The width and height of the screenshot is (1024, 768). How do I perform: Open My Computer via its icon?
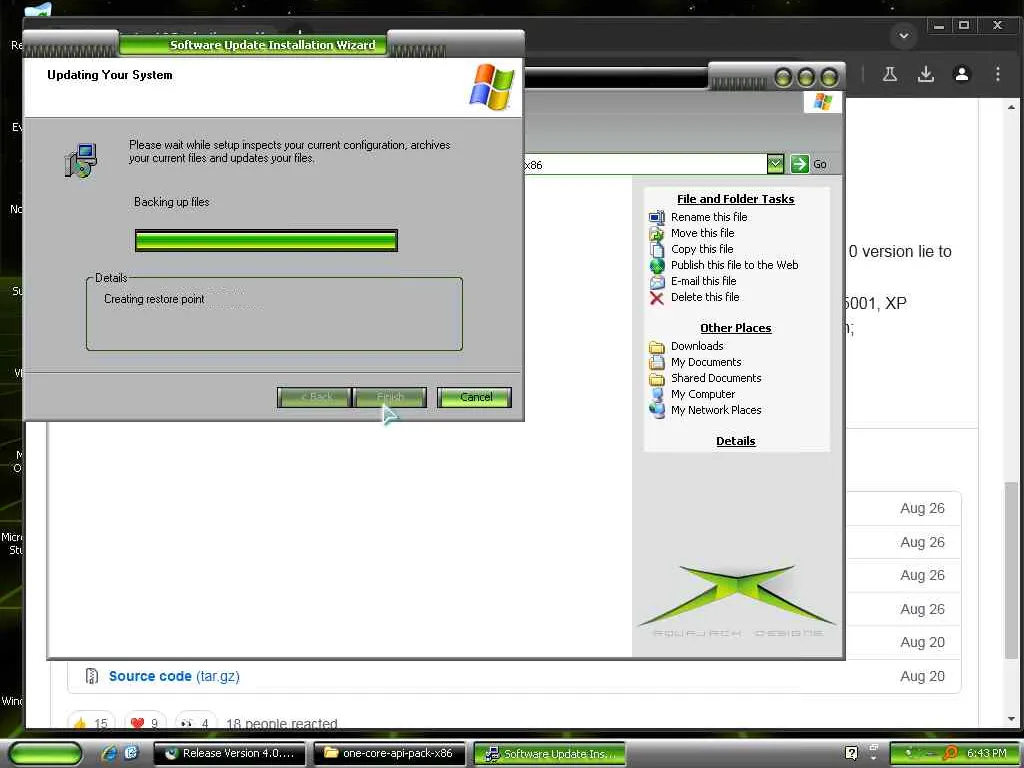click(656, 394)
